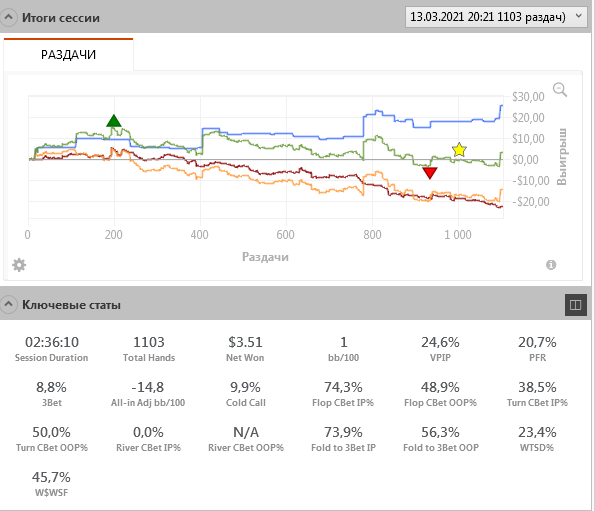This screenshot has width=595, height=511.
Task: Click the graph info icon
Action: (551, 265)
